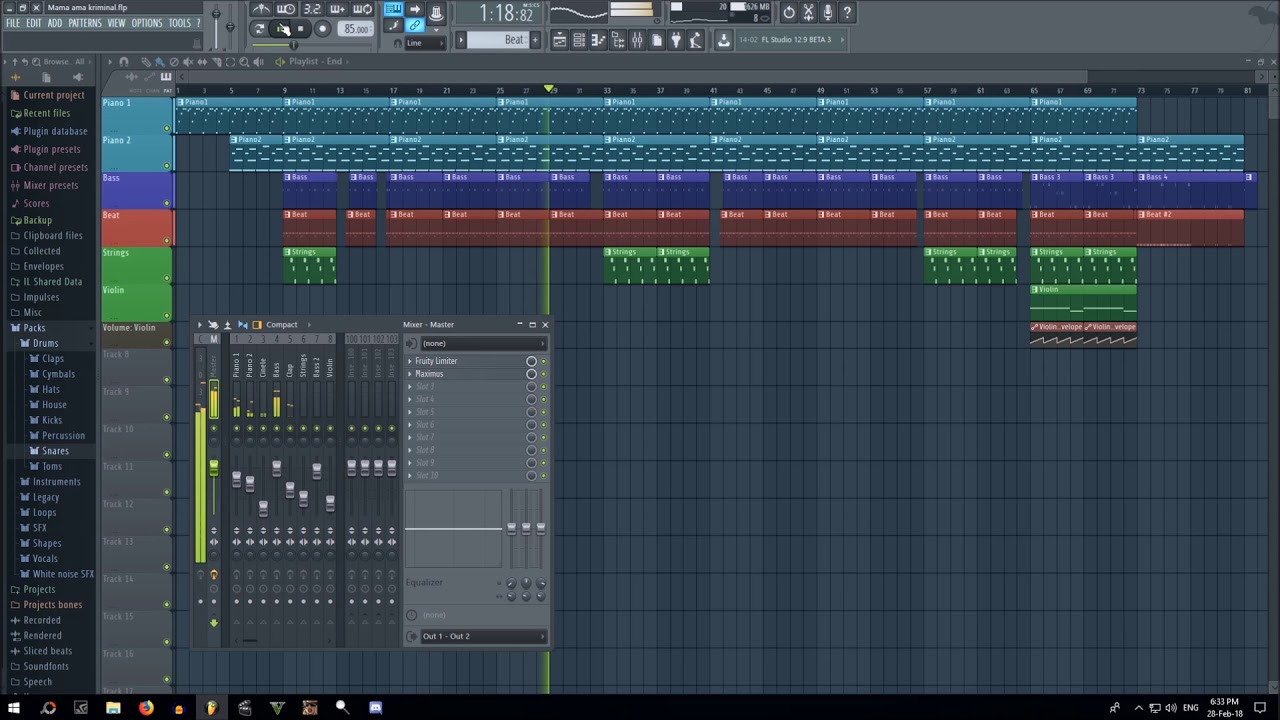Click the Play button in transport
This screenshot has width=1280, height=720.
281,29
